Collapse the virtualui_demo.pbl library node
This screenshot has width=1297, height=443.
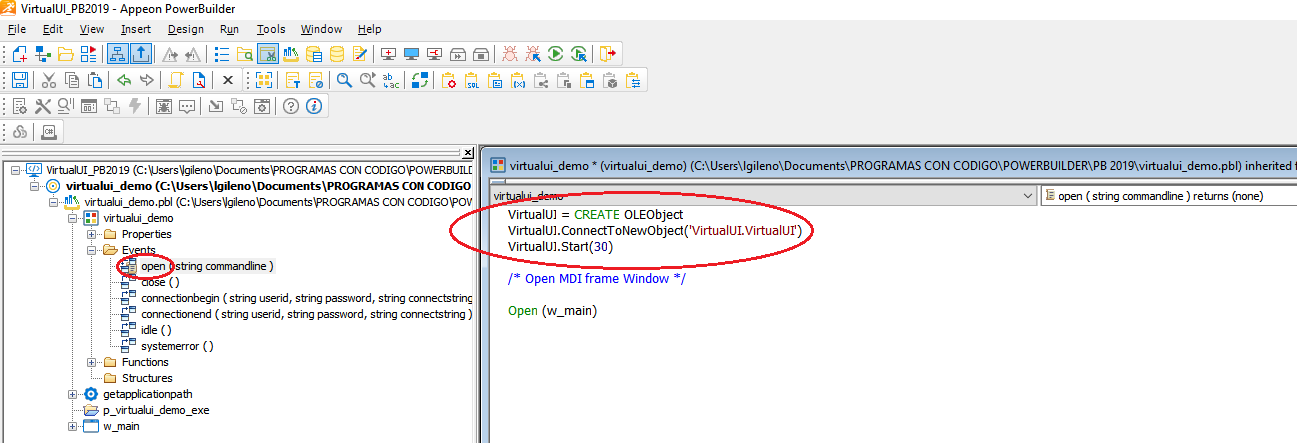54,202
